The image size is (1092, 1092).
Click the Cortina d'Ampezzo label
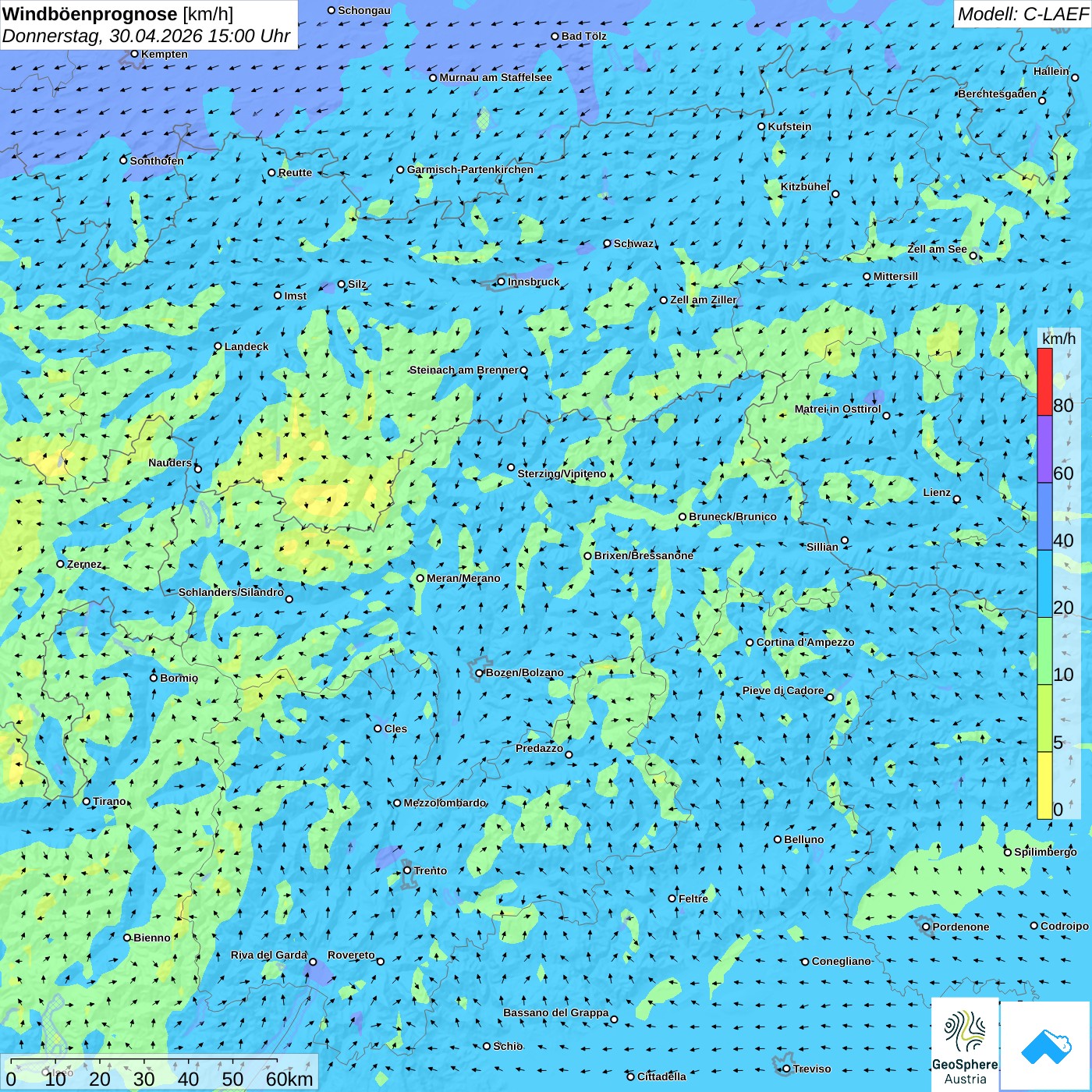click(x=805, y=642)
